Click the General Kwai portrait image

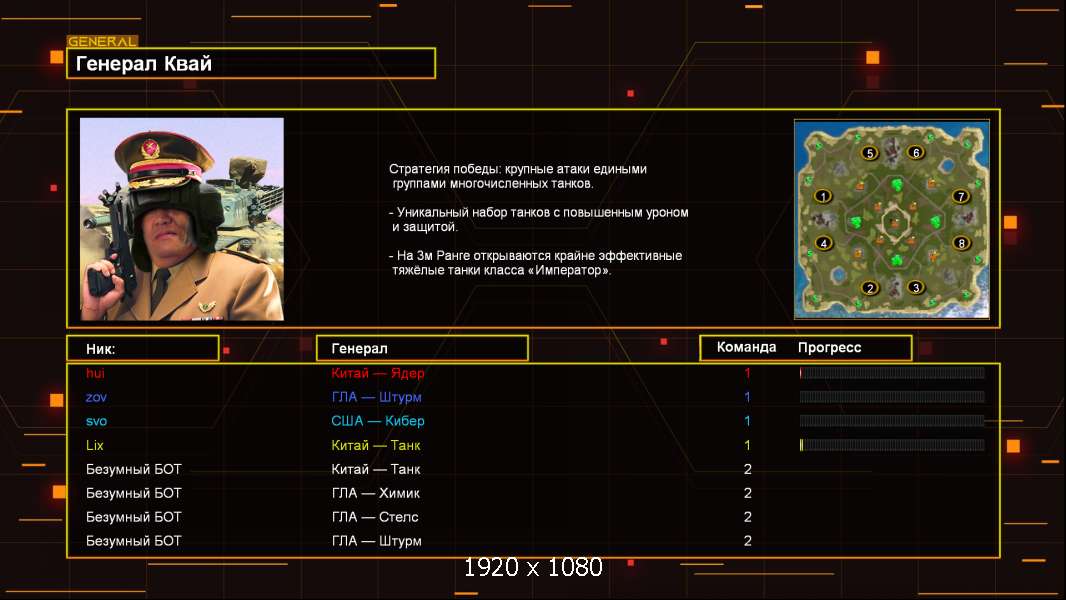(x=182, y=219)
